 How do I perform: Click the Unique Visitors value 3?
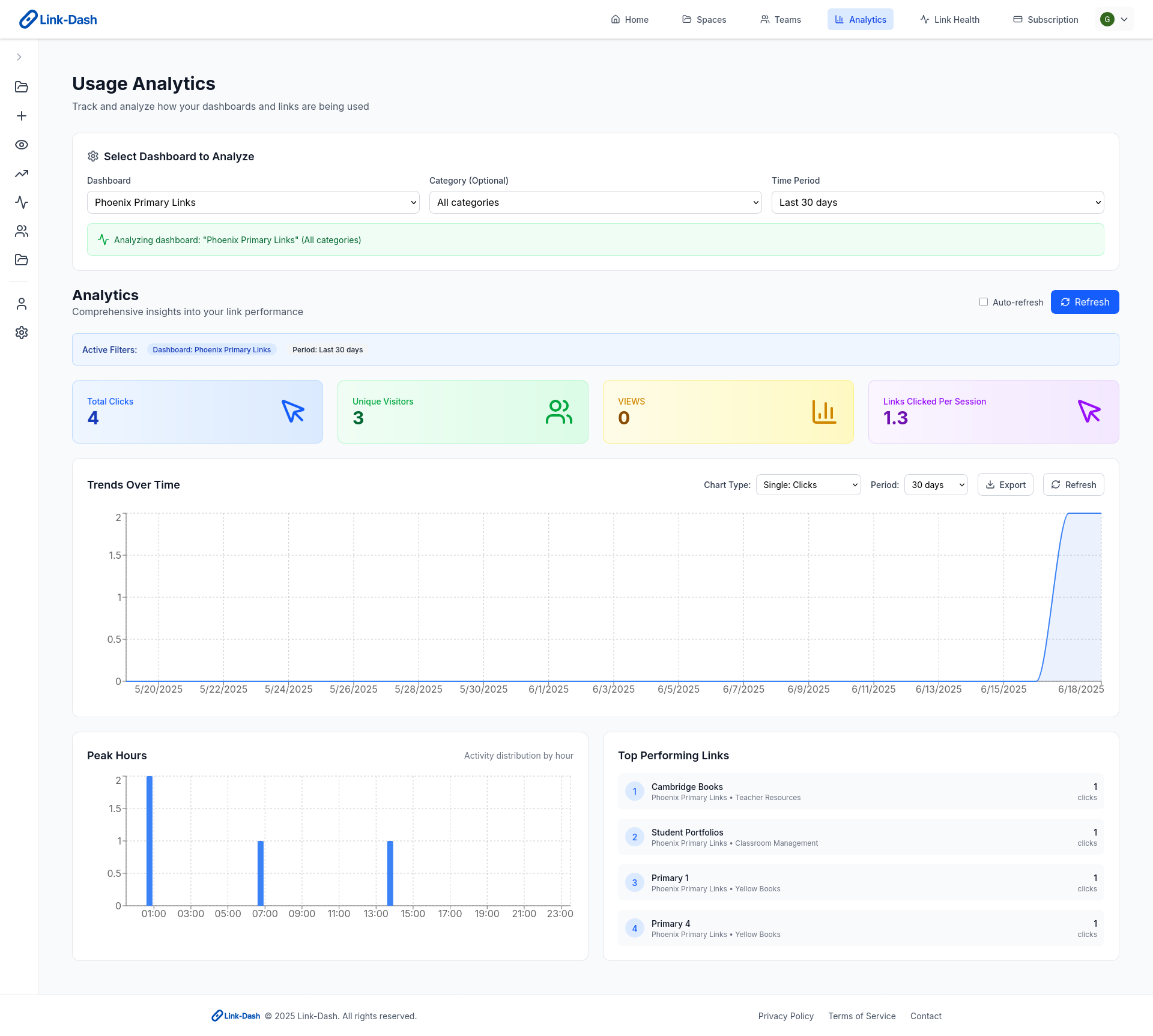(x=358, y=418)
